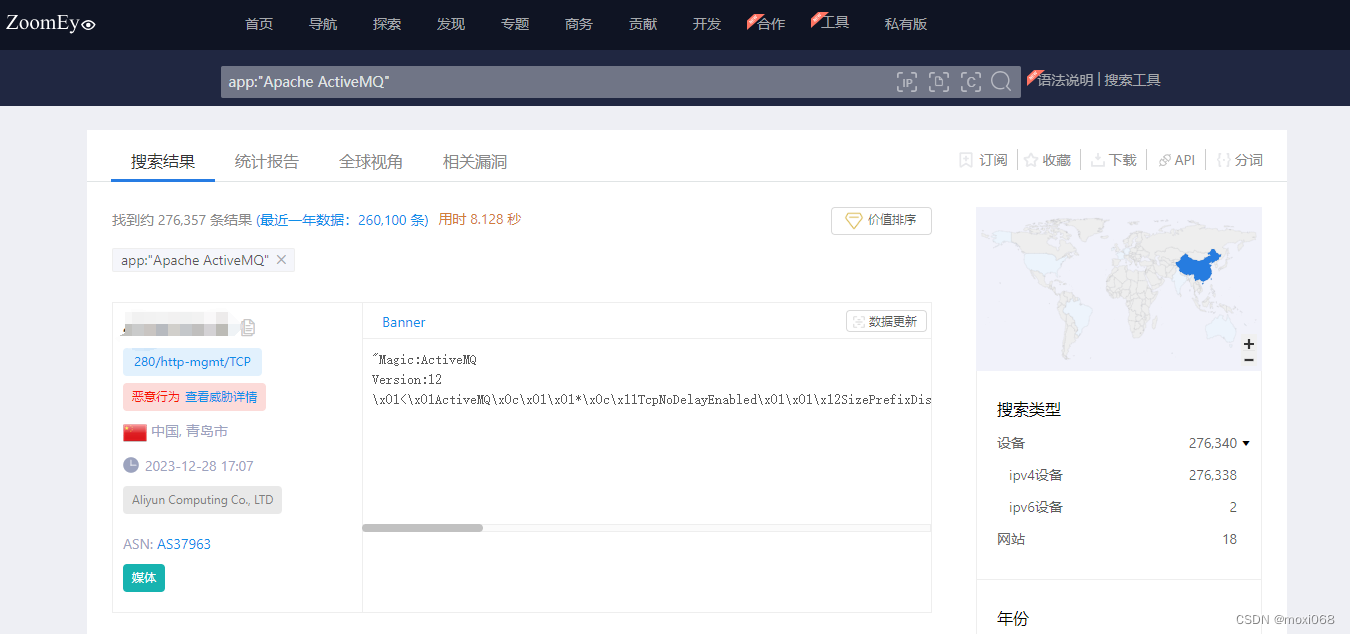The image size is (1350, 634).
Task: Open 首页 in top navigation
Action: point(259,24)
